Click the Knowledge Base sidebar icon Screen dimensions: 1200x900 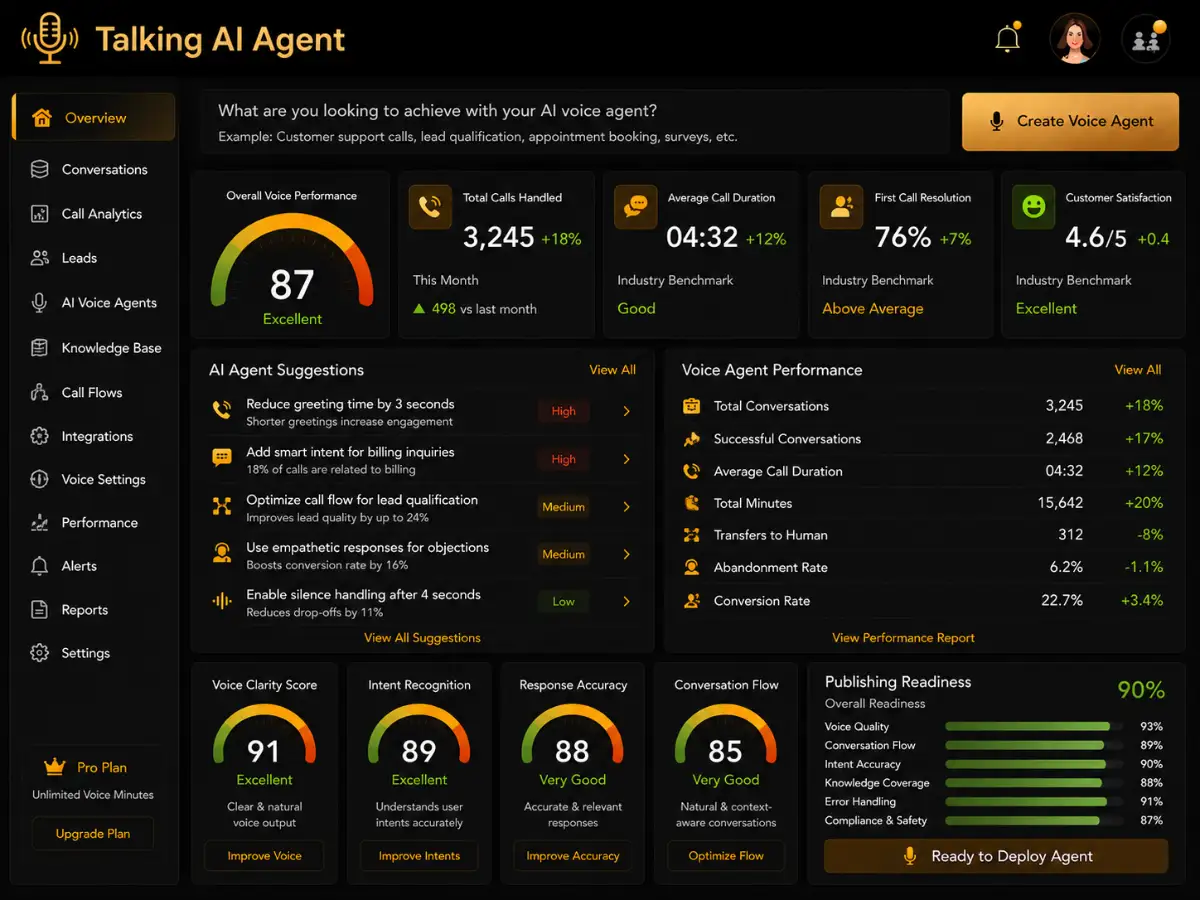pos(40,348)
